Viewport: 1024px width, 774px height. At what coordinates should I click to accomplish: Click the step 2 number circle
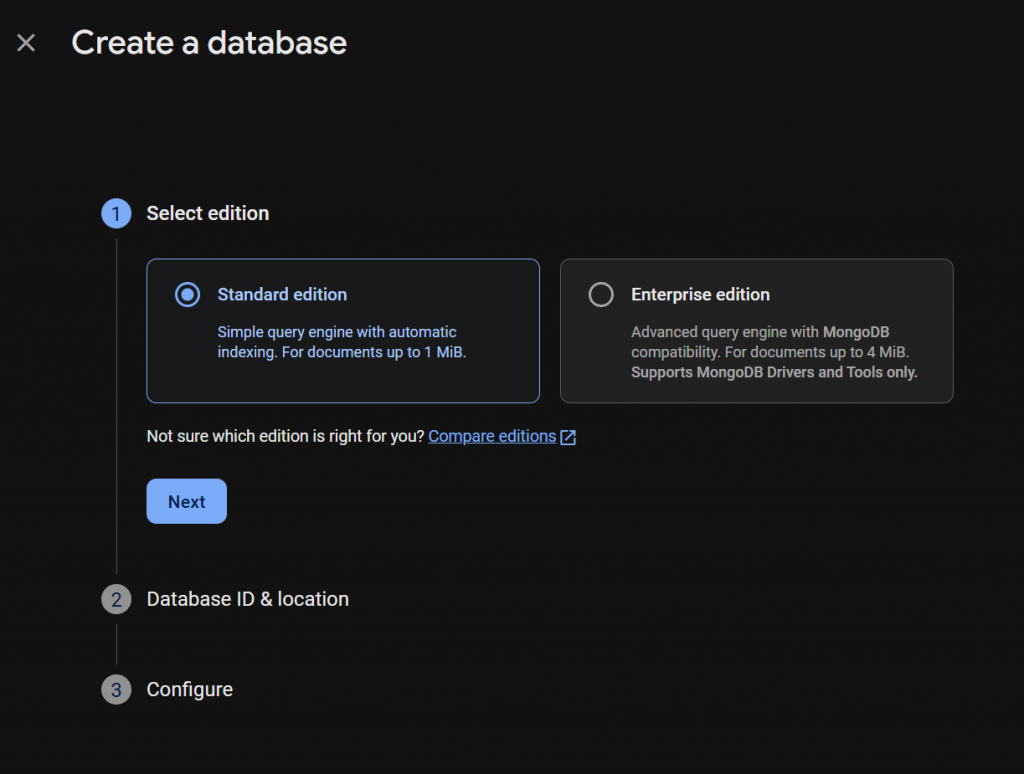click(116, 599)
